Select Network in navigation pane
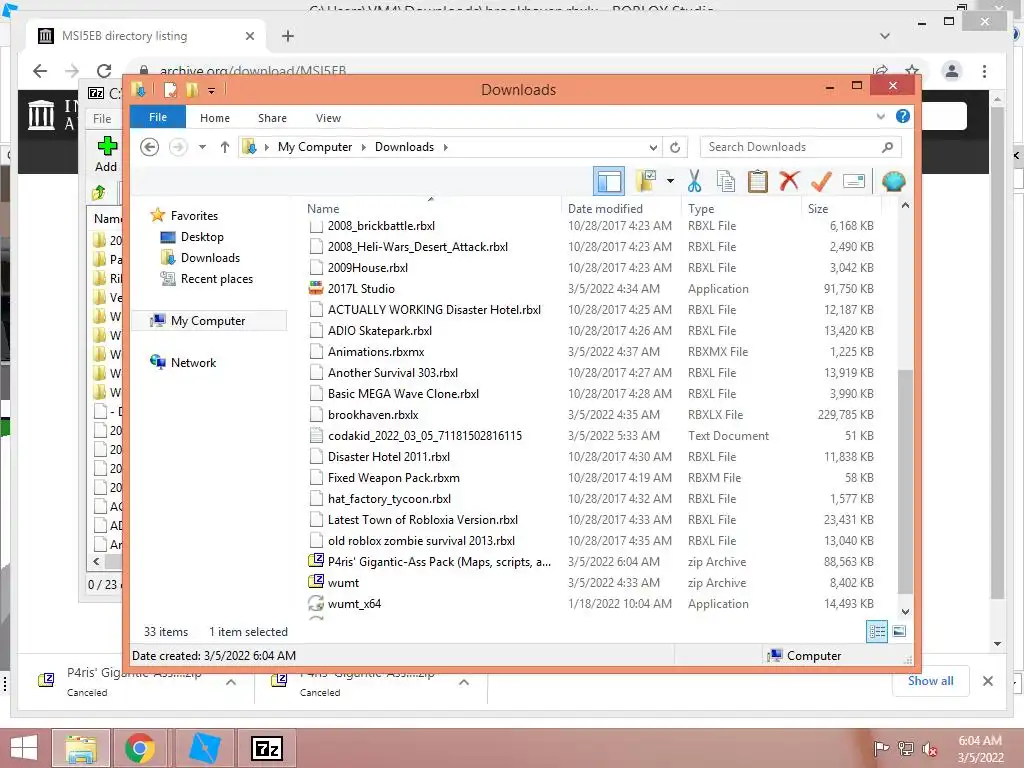Screen dimensions: 1024x768 (193, 362)
